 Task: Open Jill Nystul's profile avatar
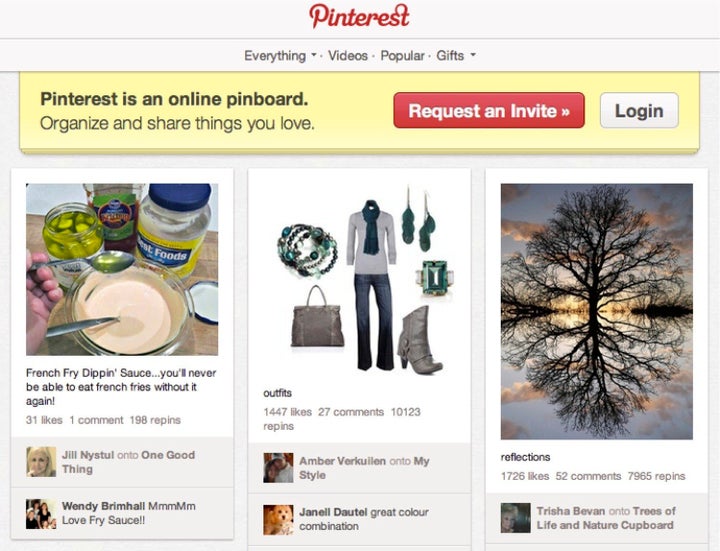(x=41, y=461)
